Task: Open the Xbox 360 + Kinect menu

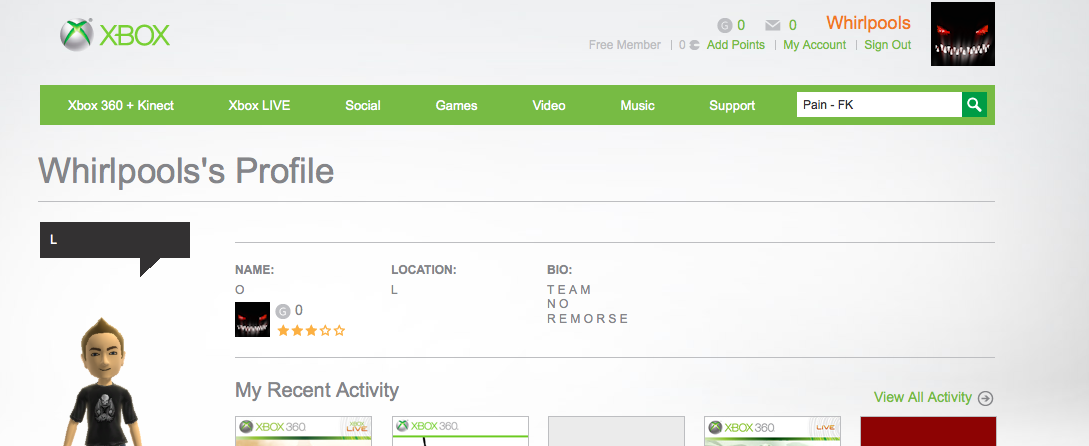Action: (x=121, y=106)
